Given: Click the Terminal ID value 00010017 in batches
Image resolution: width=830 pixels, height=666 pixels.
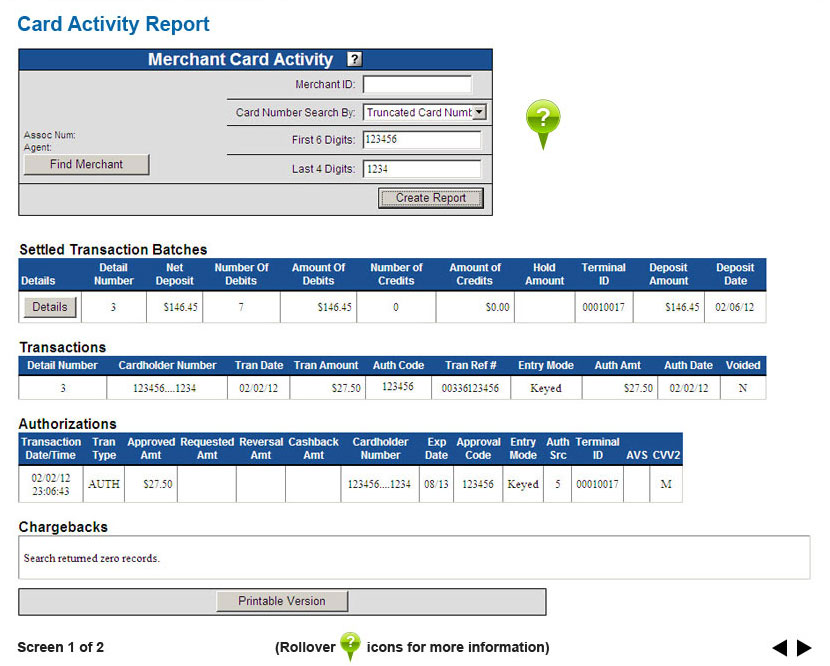Looking at the screenshot, I should pos(604,308).
